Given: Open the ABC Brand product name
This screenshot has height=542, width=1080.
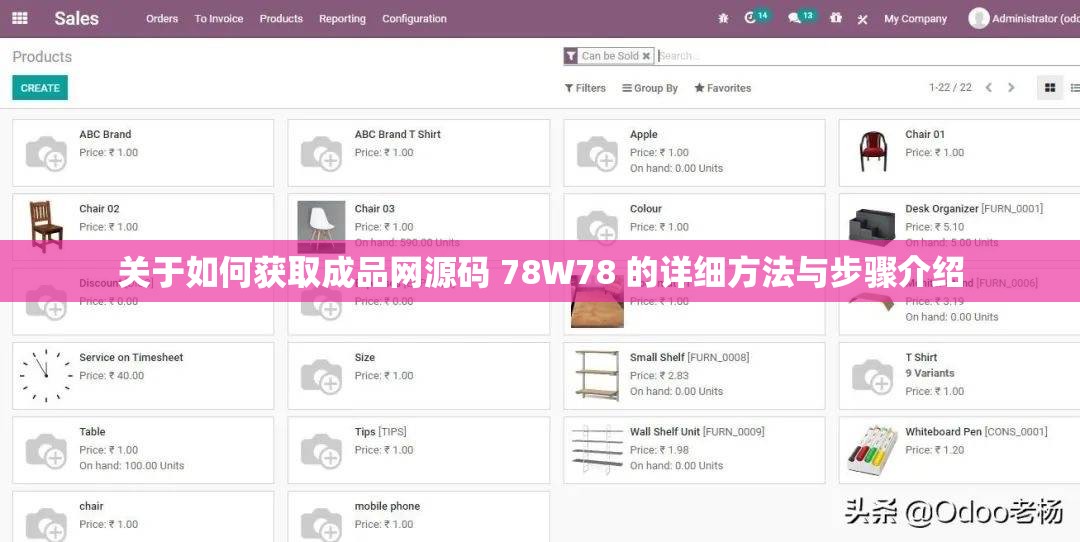Looking at the screenshot, I should click(105, 134).
